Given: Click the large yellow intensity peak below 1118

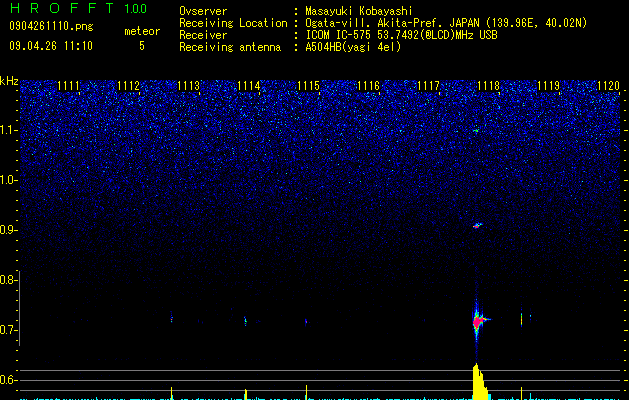Looking at the screenshot, I should [480, 382].
